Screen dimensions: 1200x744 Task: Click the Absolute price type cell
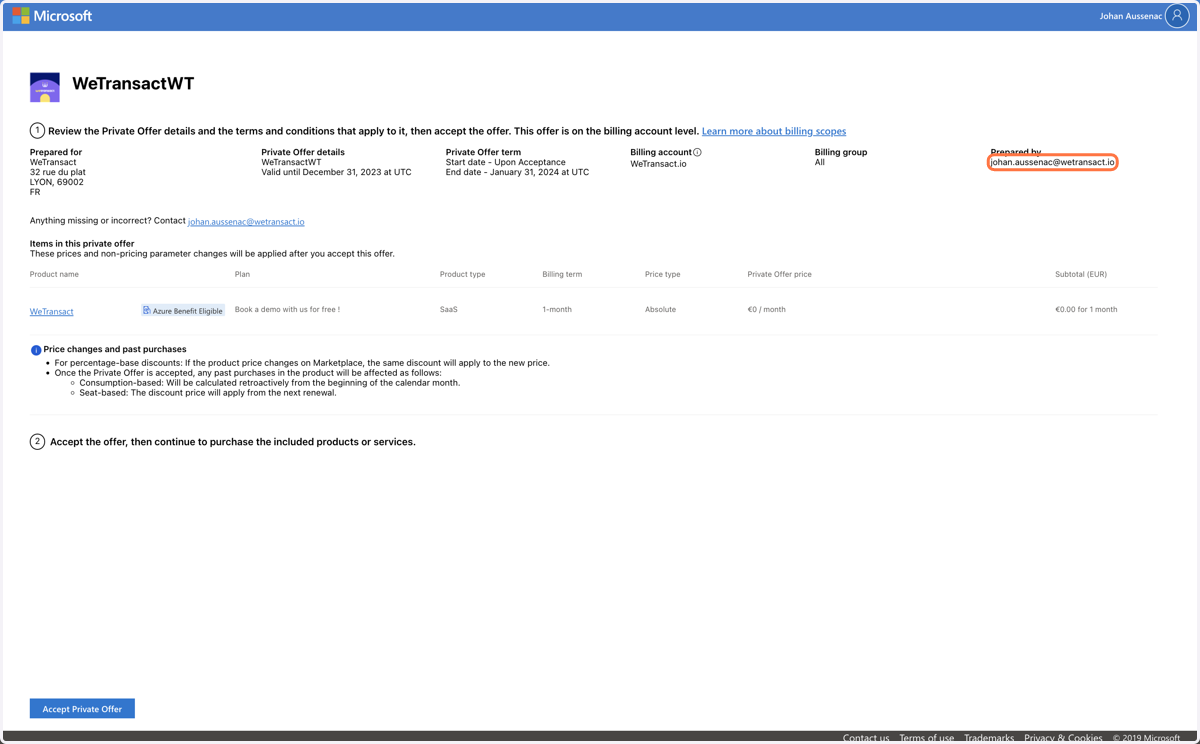tap(660, 310)
